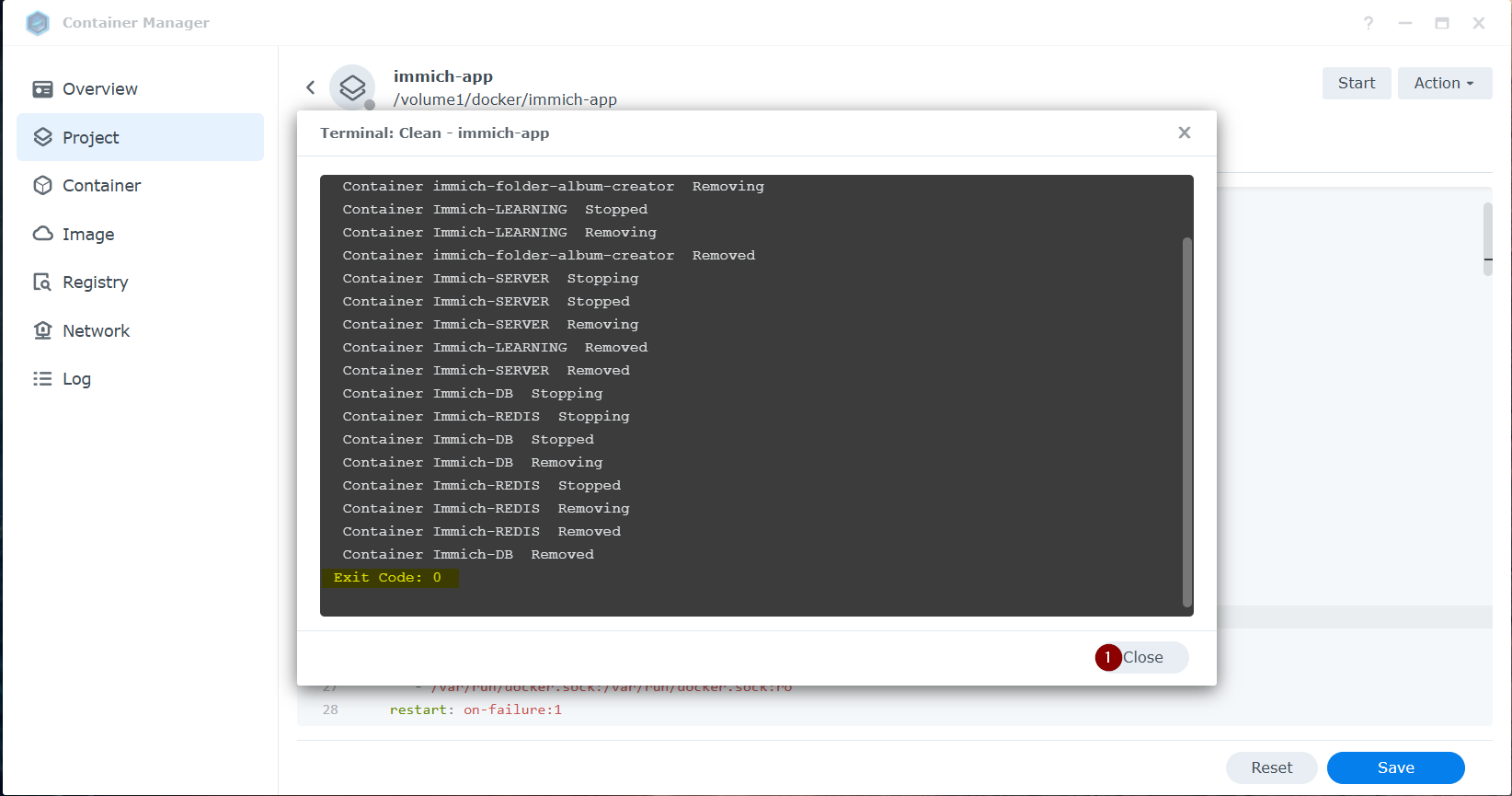
Task: Click the Close button in Terminal dialog
Action: click(x=1142, y=657)
